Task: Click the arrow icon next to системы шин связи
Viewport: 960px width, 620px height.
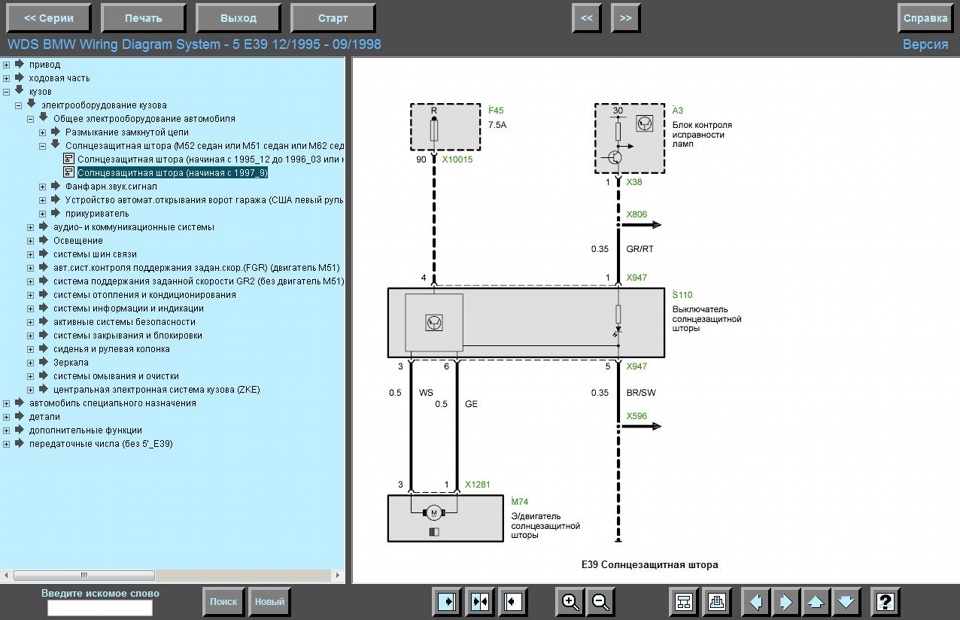Action: 43,253
